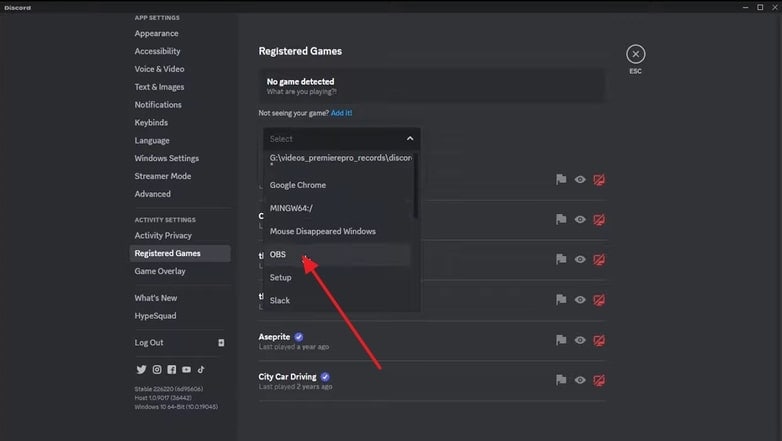Screen dimensions: 782x441
Task: Click the 'No game detected' banner
Action: 432,86
